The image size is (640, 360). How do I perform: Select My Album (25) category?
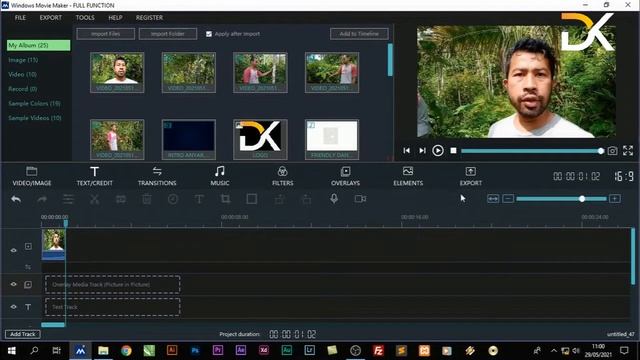click(38, 45)
